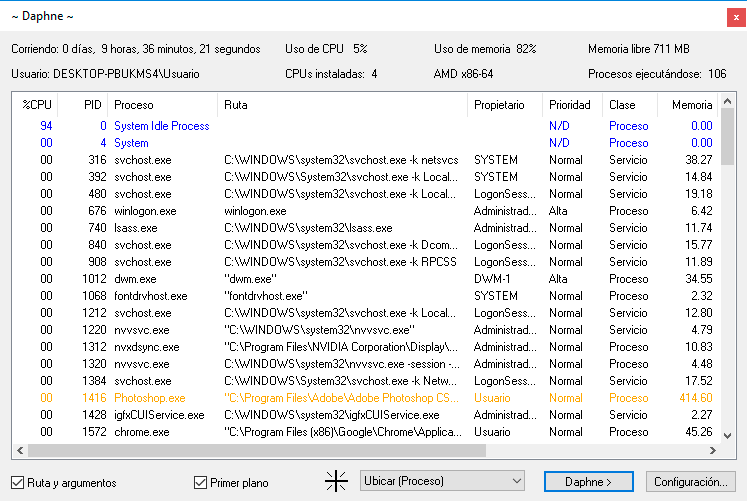This screenshot has height=501, width=747.
Task: Click the horizontal scrollbar right arrow
Action: [713, 451]
